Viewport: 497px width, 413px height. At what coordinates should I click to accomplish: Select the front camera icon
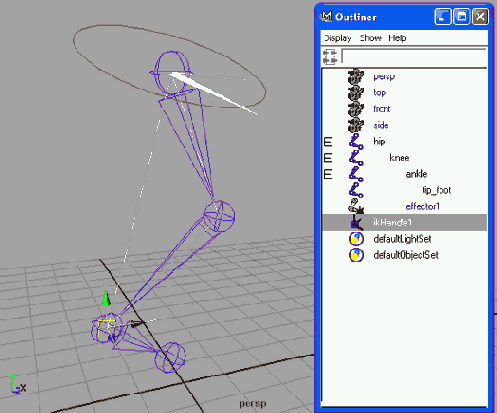point(356,109)
